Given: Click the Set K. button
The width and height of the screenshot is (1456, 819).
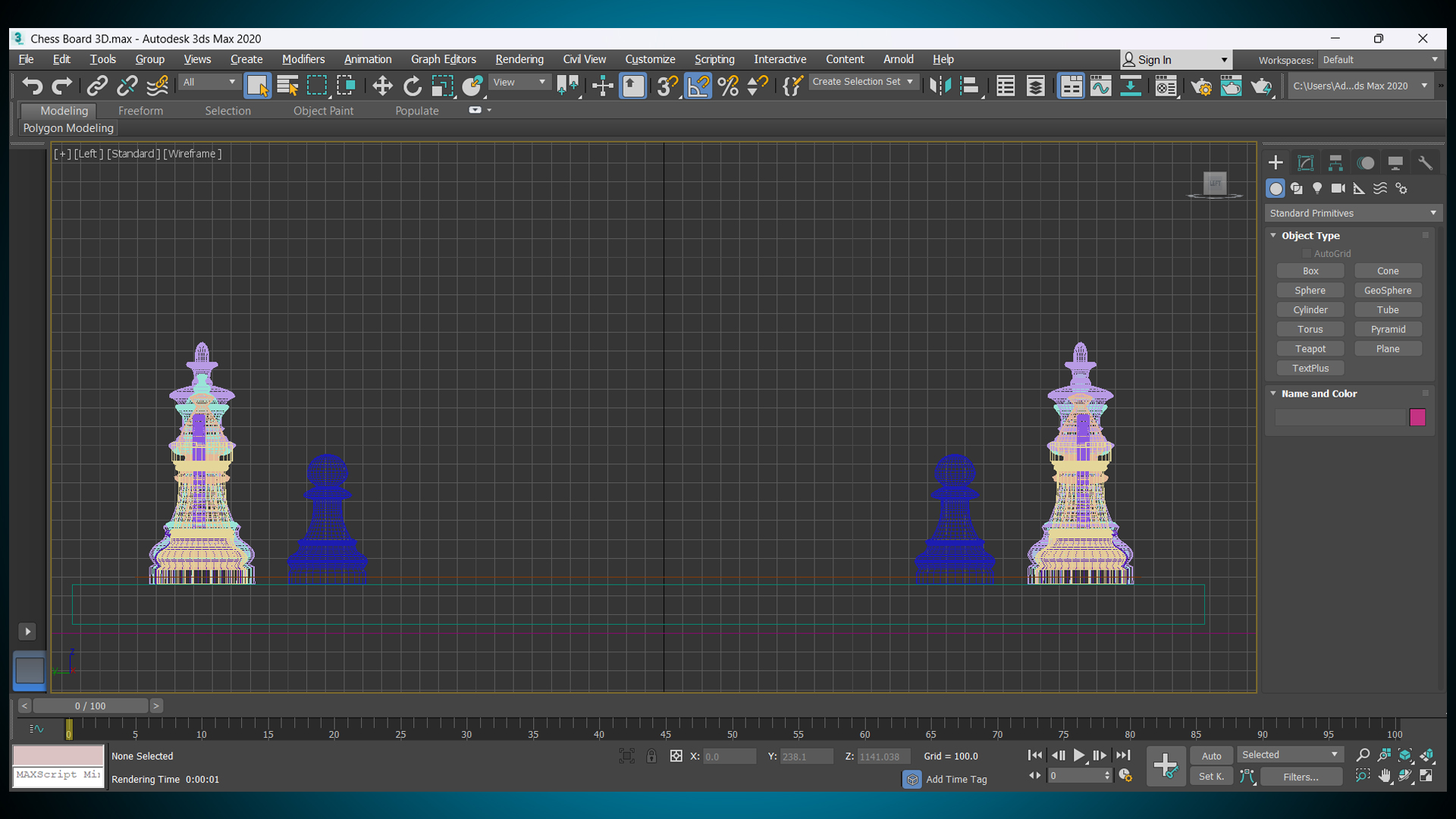Looking at the screenshot, I should pyautogui.click(x=1211, y=777).
